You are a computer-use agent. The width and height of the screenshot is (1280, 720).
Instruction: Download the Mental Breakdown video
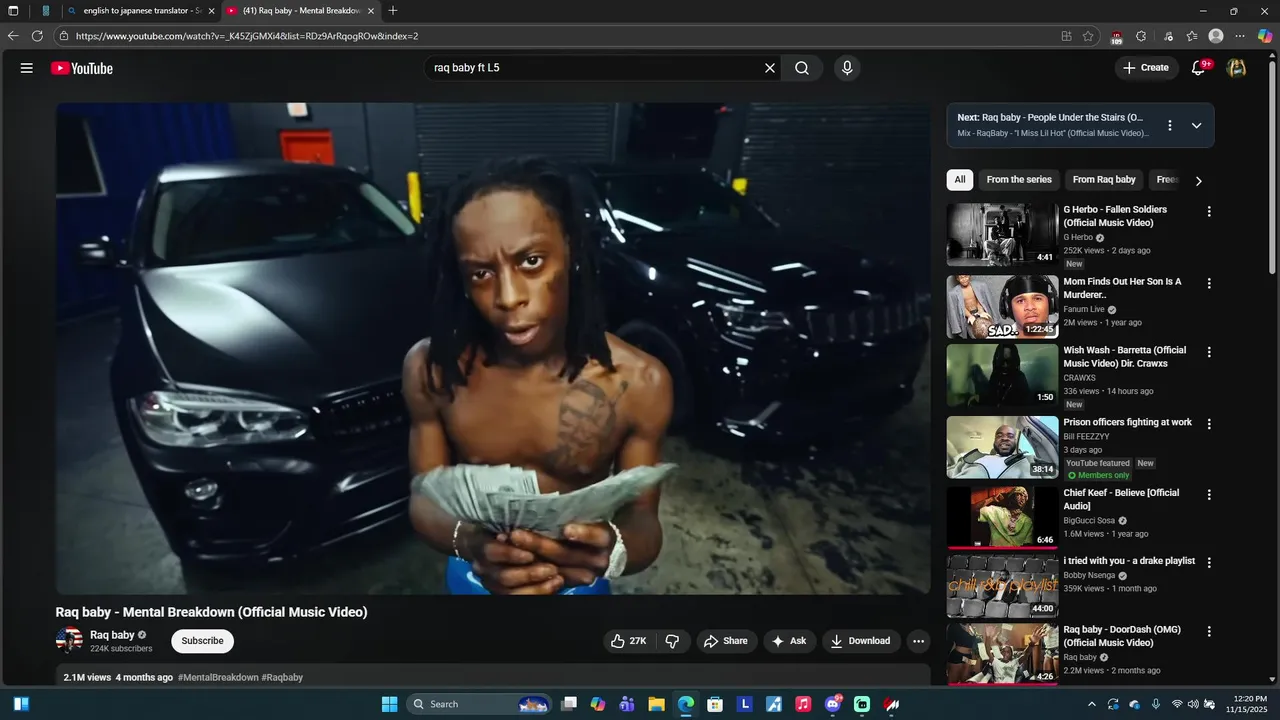861,641
